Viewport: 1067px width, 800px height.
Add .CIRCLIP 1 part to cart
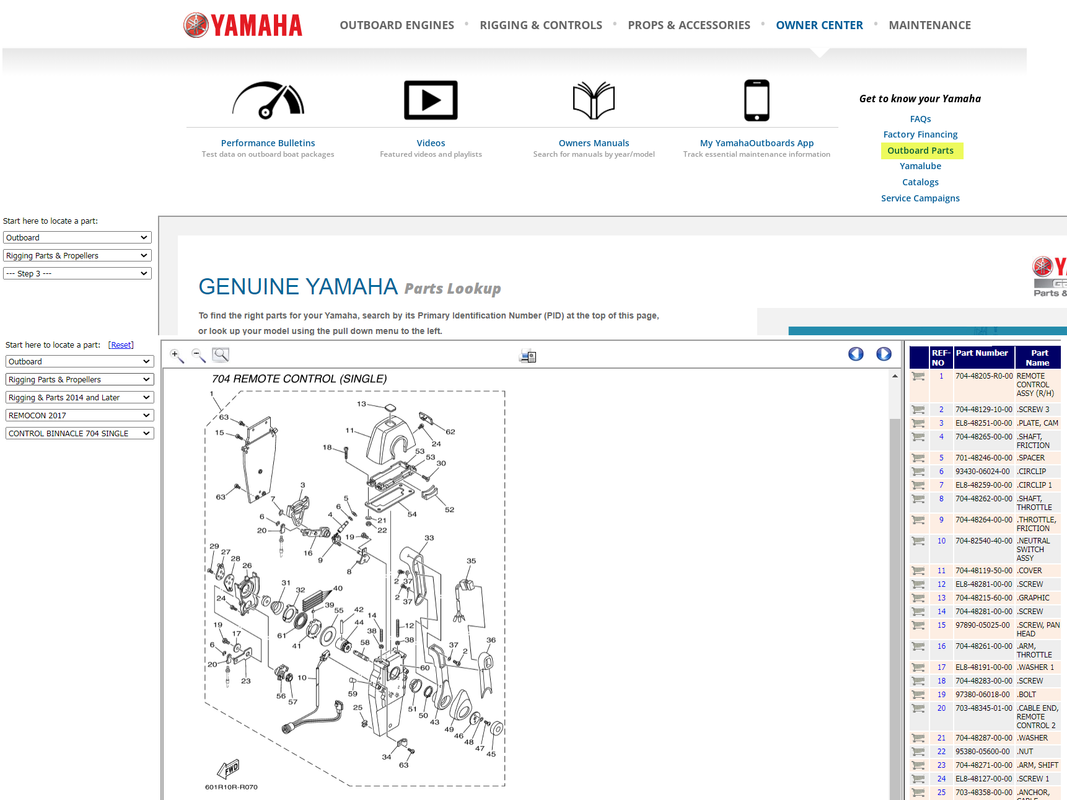coord(919,485)
